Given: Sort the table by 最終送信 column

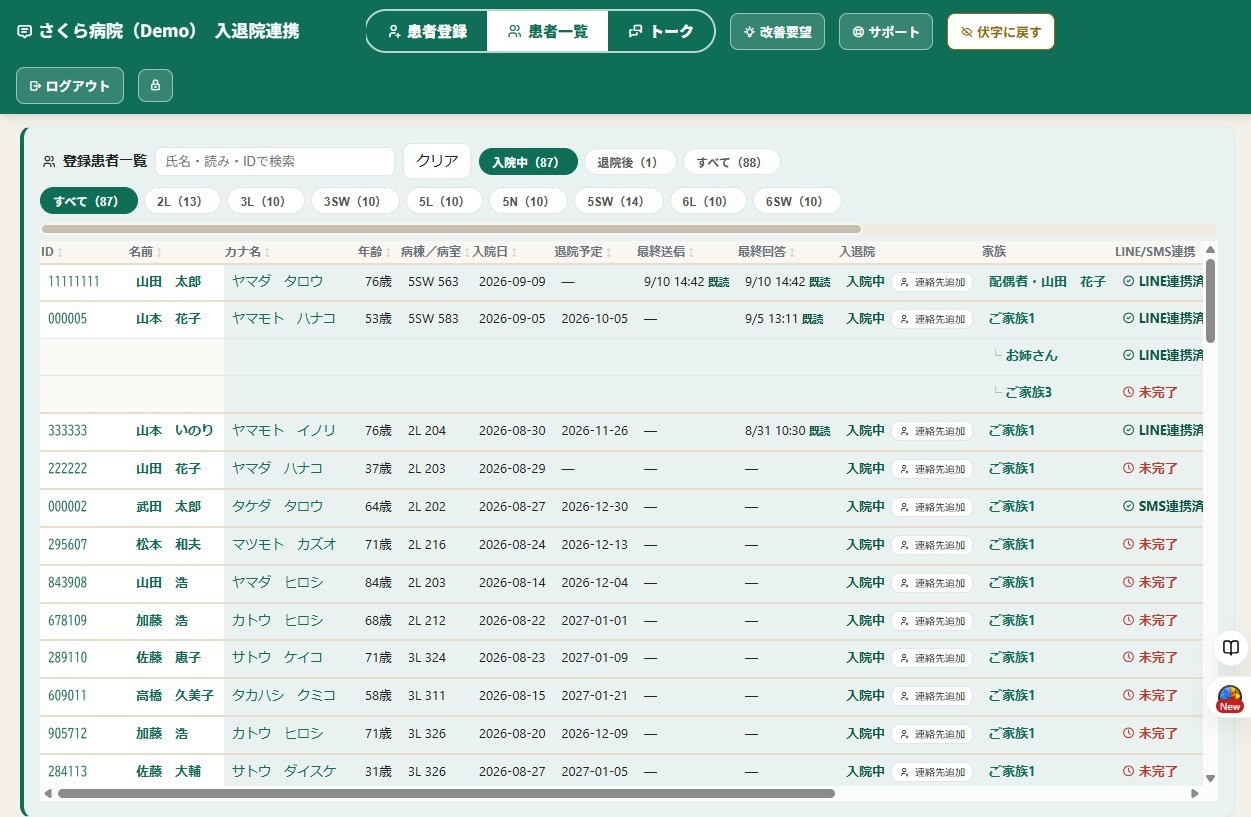Looking at the screenshot, I should click(x=665, y=252).
